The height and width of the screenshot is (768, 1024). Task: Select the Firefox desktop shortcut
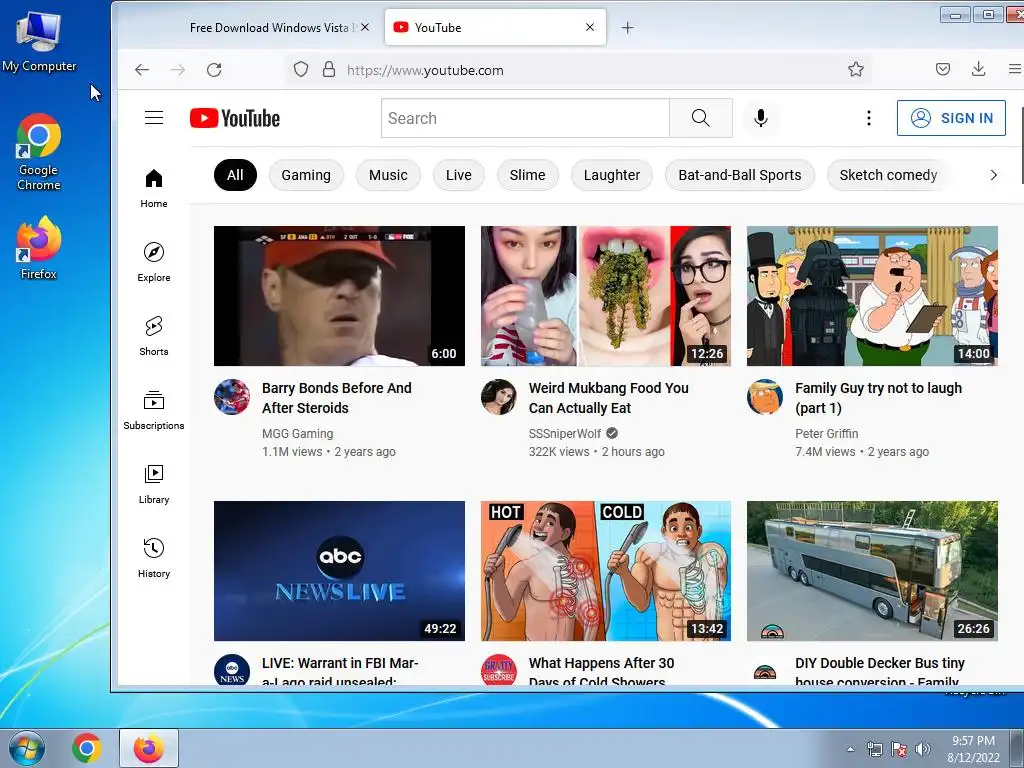(x=39, y=249)
